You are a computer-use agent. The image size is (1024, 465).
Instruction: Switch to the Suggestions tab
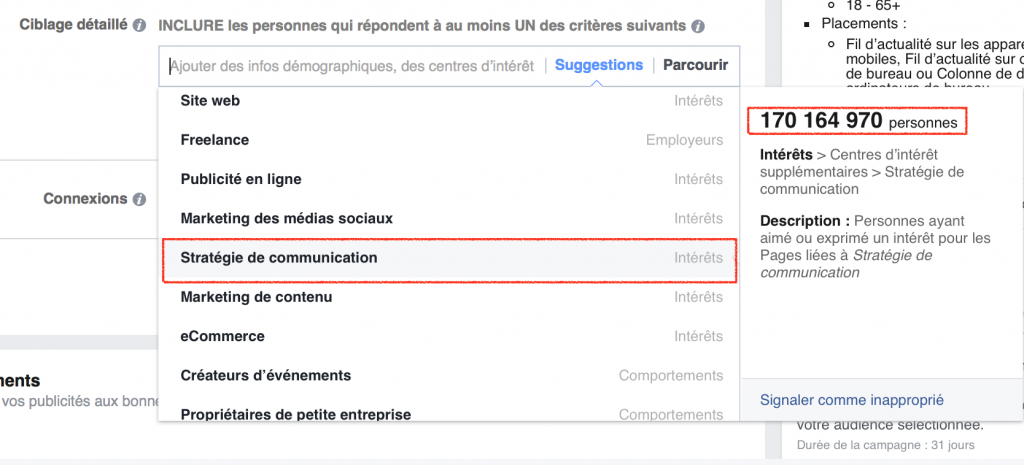tap(599, 65)
